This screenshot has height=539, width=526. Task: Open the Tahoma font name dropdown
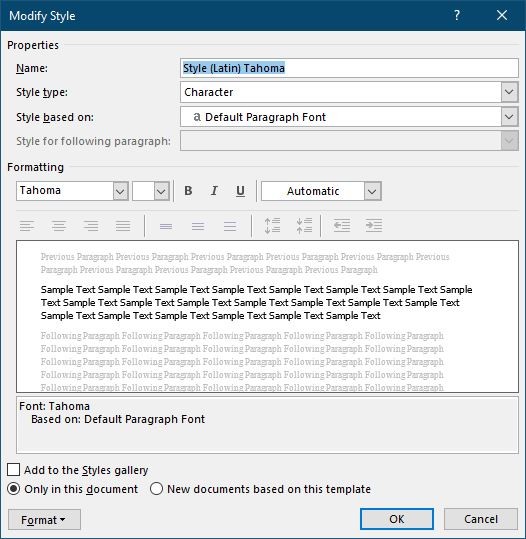coord(120,191)
